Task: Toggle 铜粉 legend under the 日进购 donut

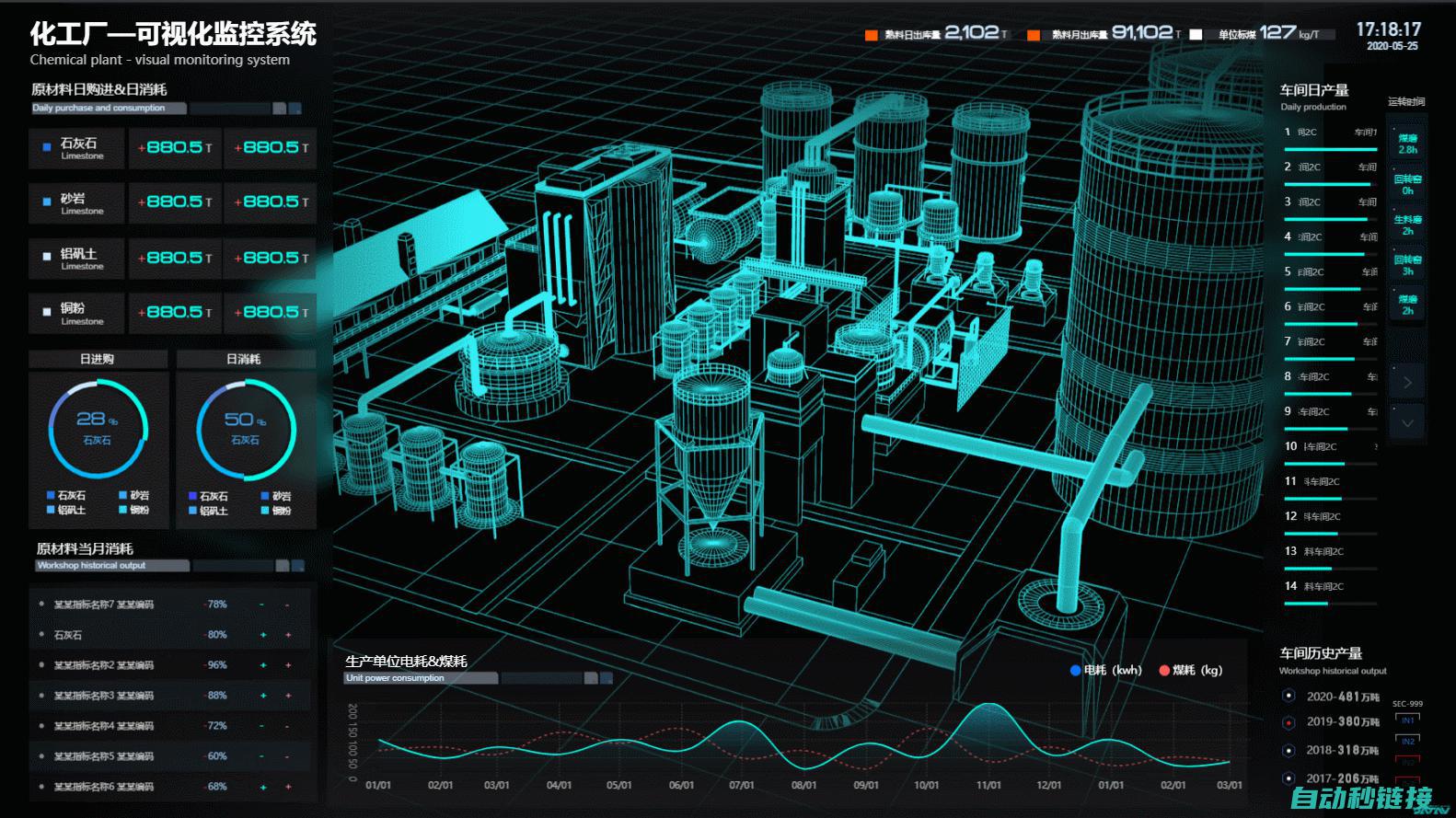Action: [133, 510]
